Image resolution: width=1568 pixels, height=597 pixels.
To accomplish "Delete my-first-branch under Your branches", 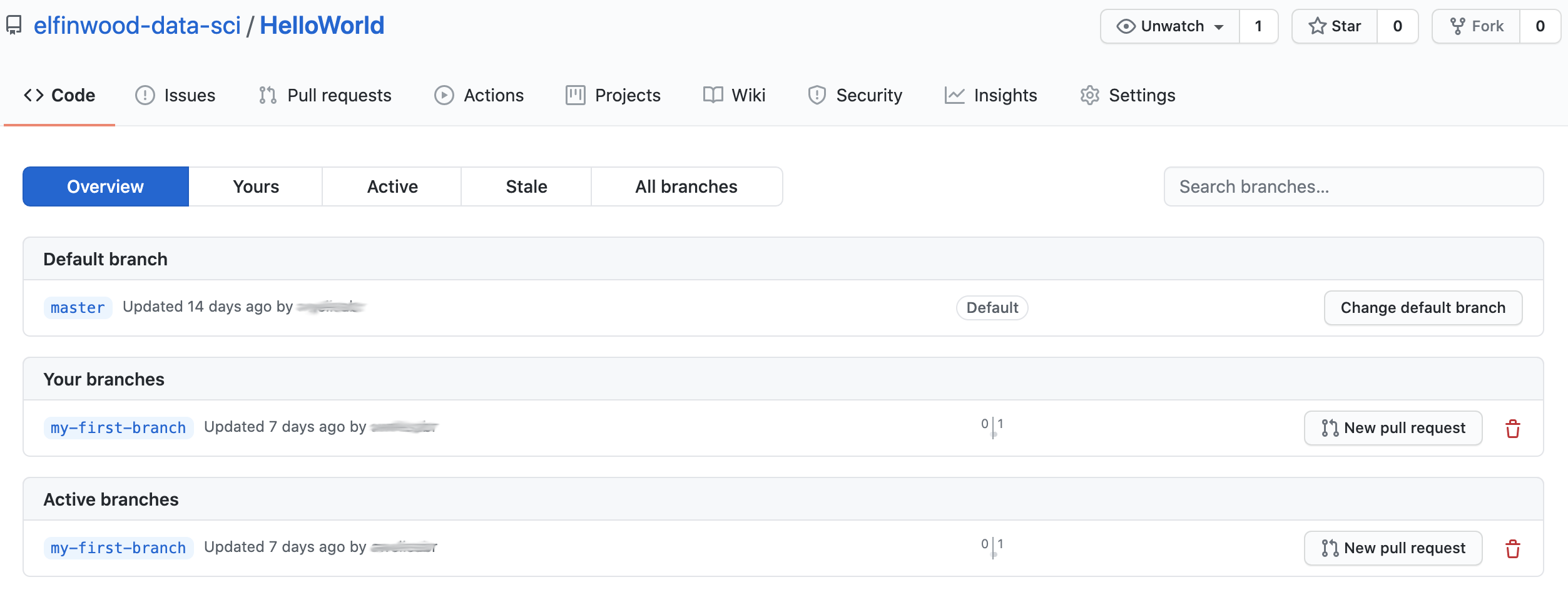I will 1512,429.
